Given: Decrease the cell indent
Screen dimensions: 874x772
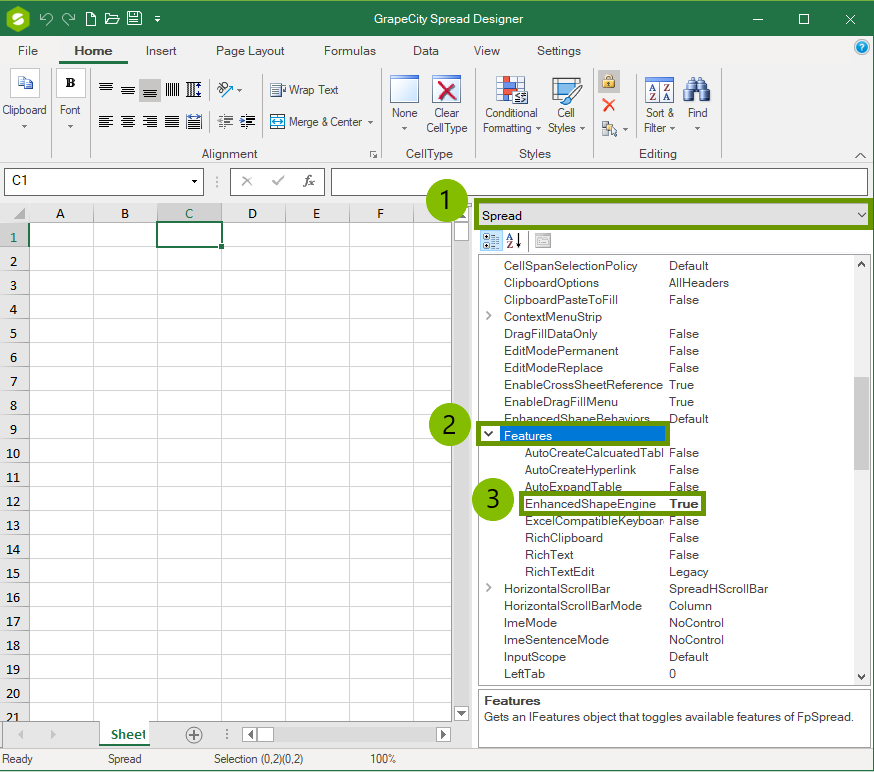Looking at the screenshot, I should click(x=225, y=122).
